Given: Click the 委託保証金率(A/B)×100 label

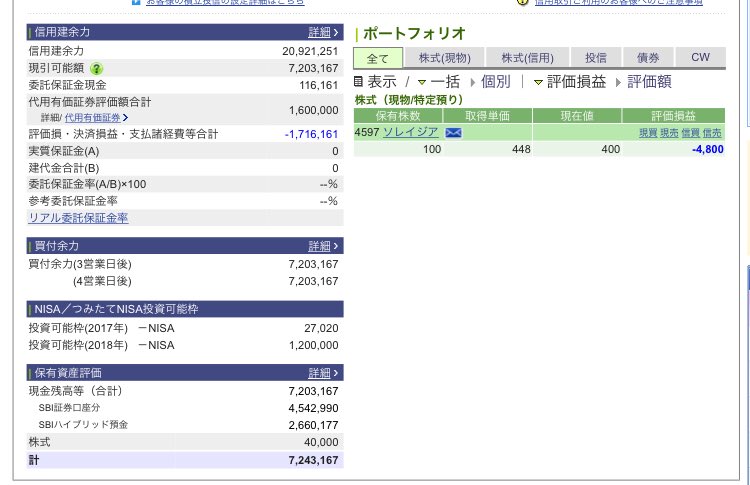Looking at the screenshot, I should click(87, 184).
